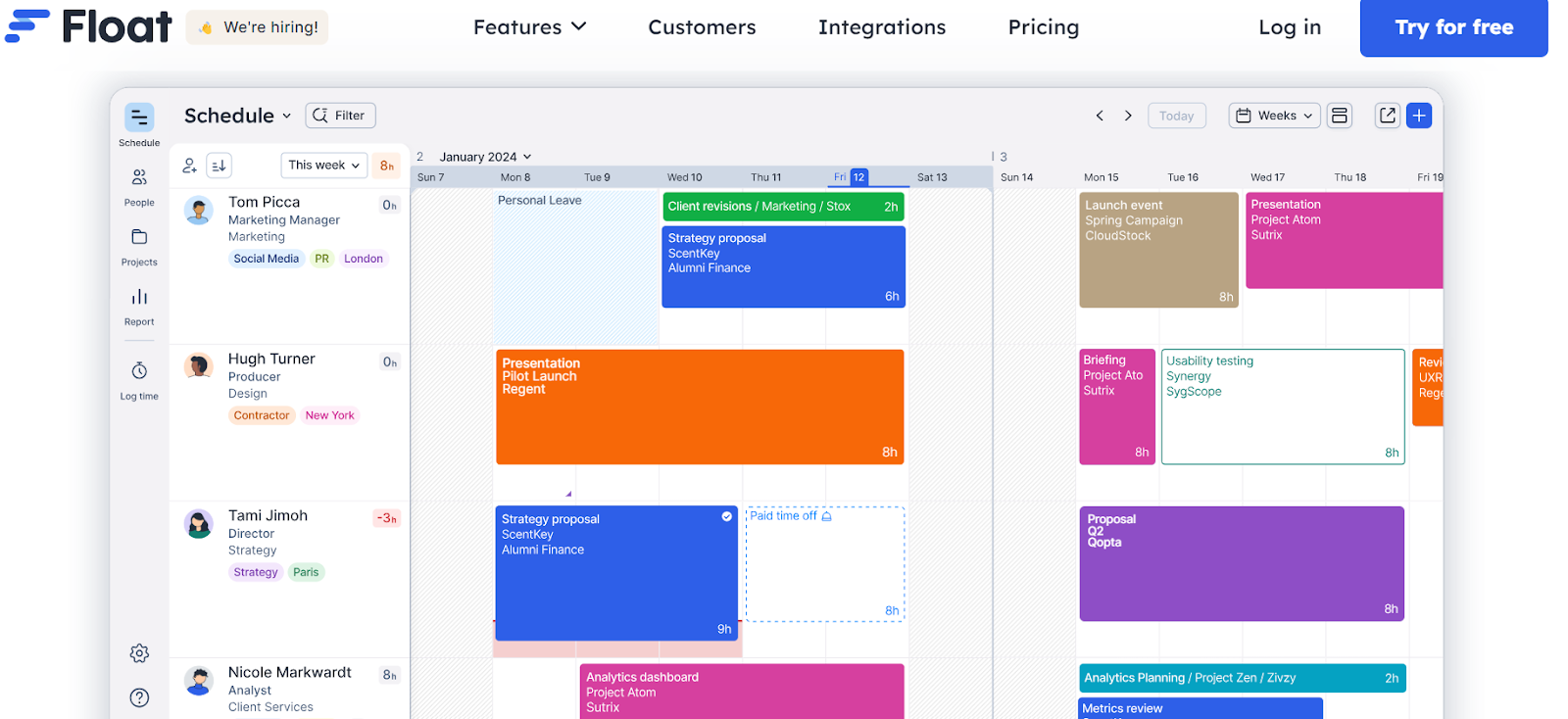Select the Fri 12 date header
The width and height of the screenshot is (1568, 719).
click(850, 177)
